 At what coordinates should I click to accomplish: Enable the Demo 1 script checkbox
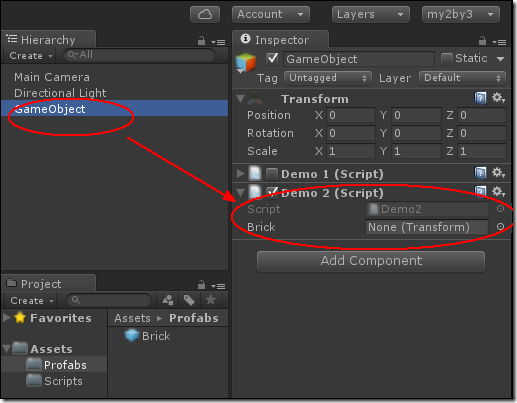point(272,174)
